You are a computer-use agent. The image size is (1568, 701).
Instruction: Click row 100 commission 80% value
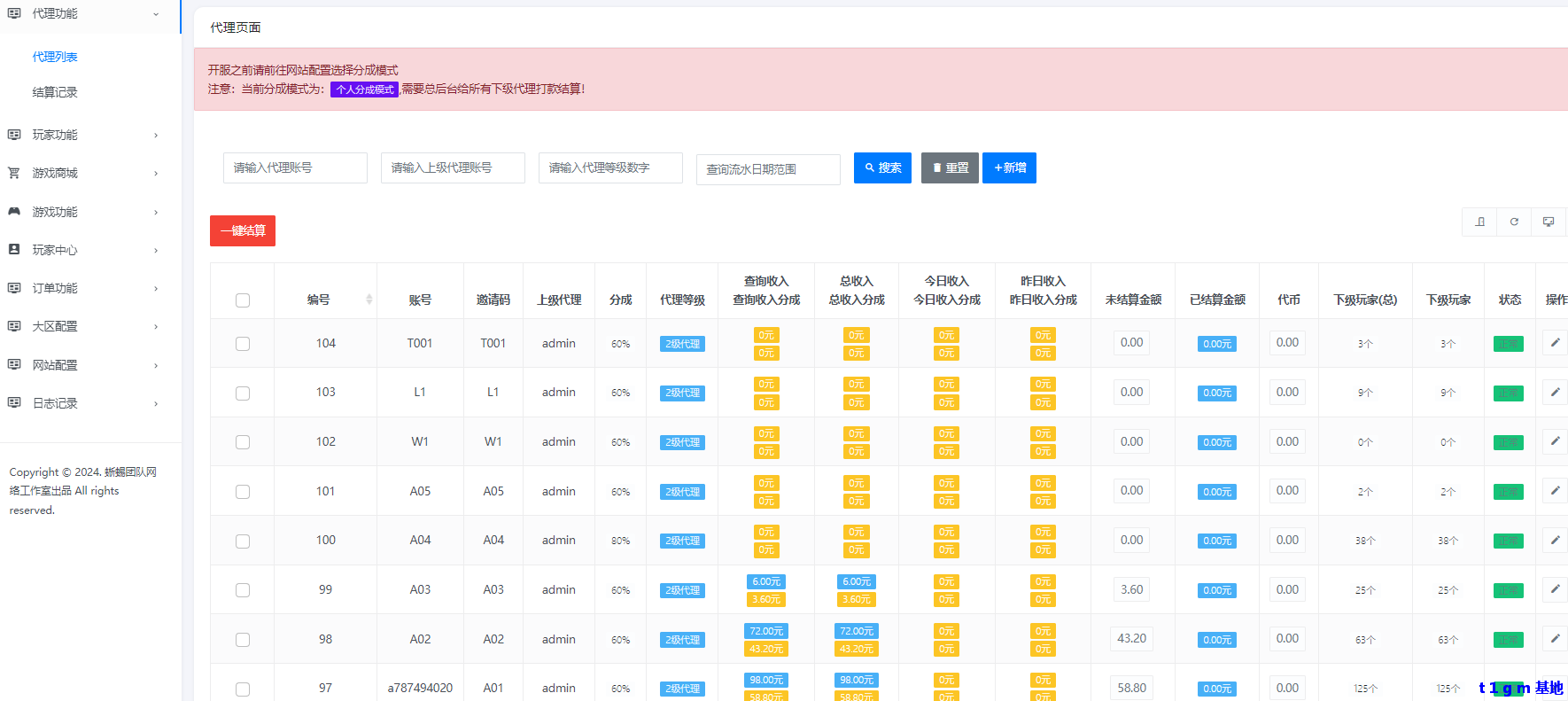coord(620,541)
